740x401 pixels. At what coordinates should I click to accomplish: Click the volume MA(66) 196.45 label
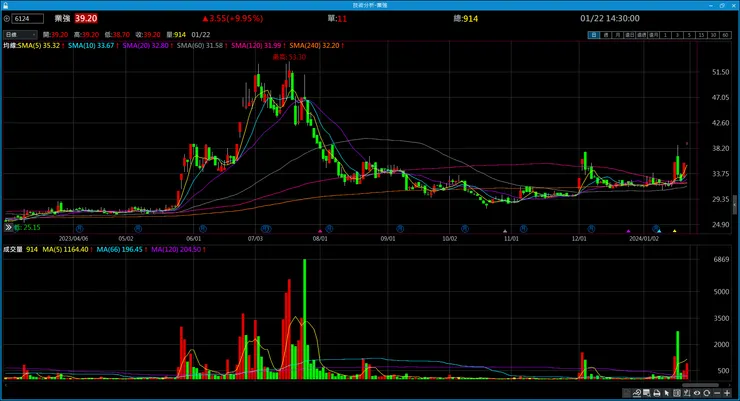coord(119,249)
